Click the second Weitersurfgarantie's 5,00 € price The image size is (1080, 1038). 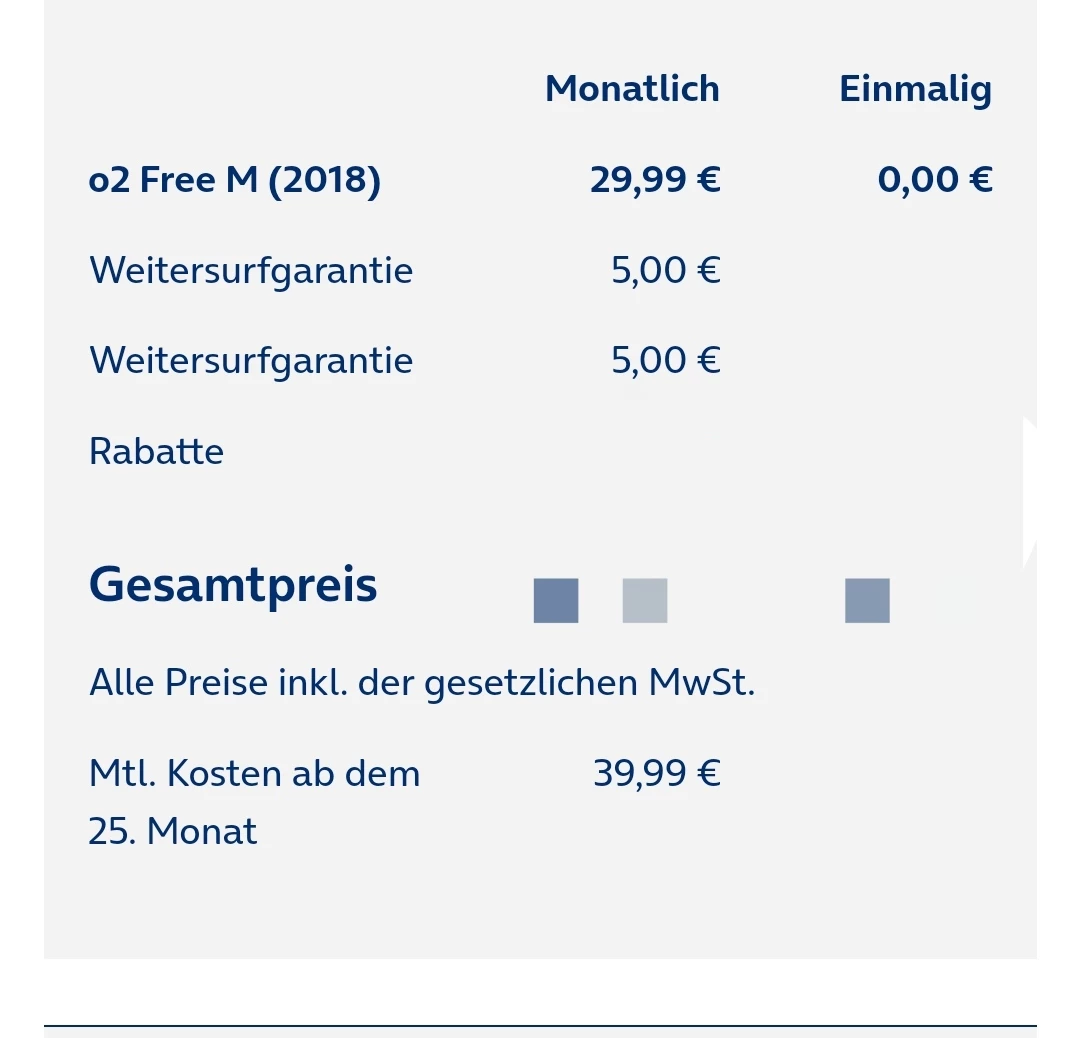click(x=665, y=360)
